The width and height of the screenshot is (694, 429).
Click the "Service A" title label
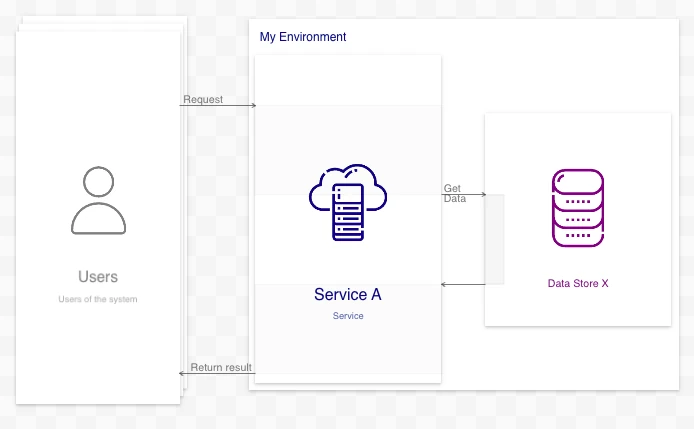point(347,294)
